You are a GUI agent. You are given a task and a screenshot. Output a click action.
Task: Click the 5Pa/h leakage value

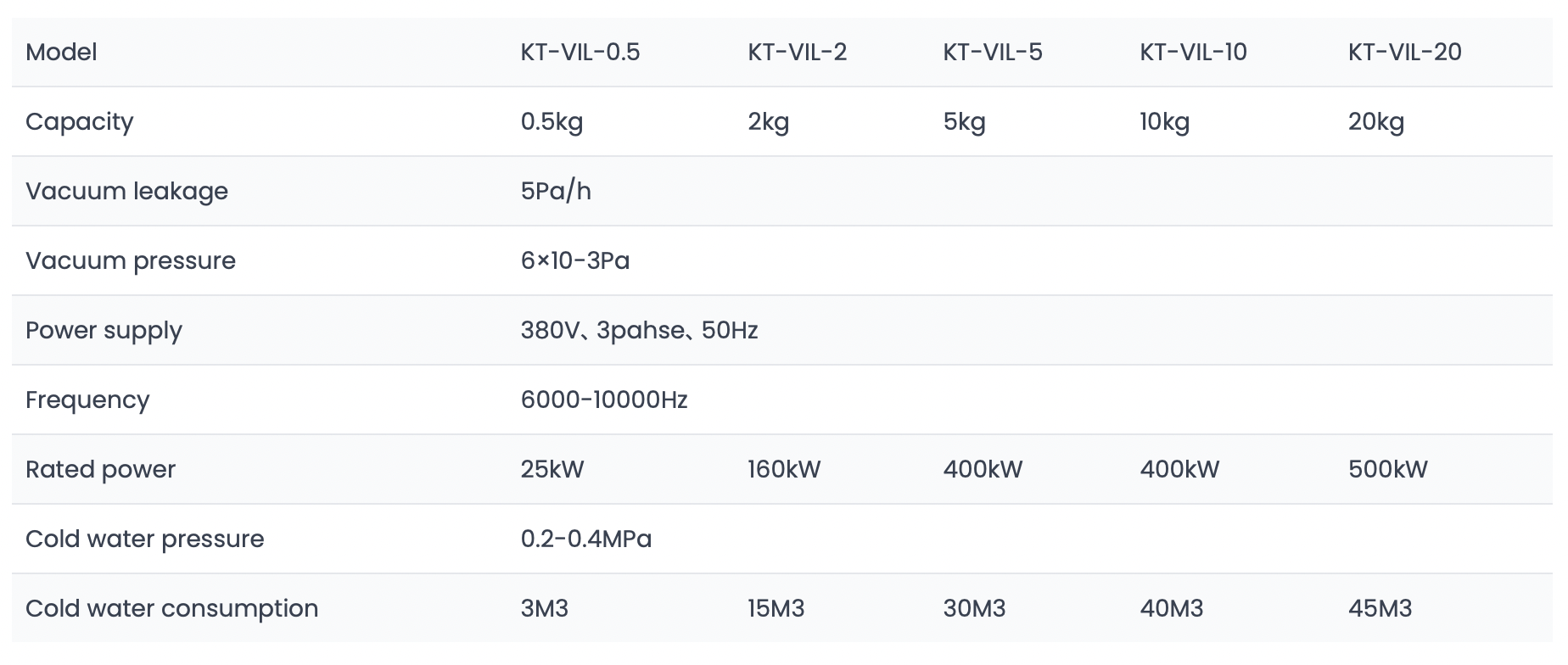556,191
